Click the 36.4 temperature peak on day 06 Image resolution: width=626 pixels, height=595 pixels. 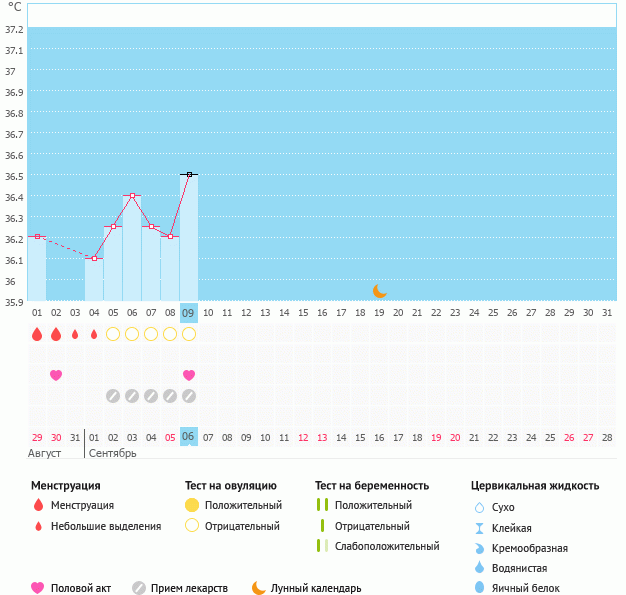click(132, 195)
